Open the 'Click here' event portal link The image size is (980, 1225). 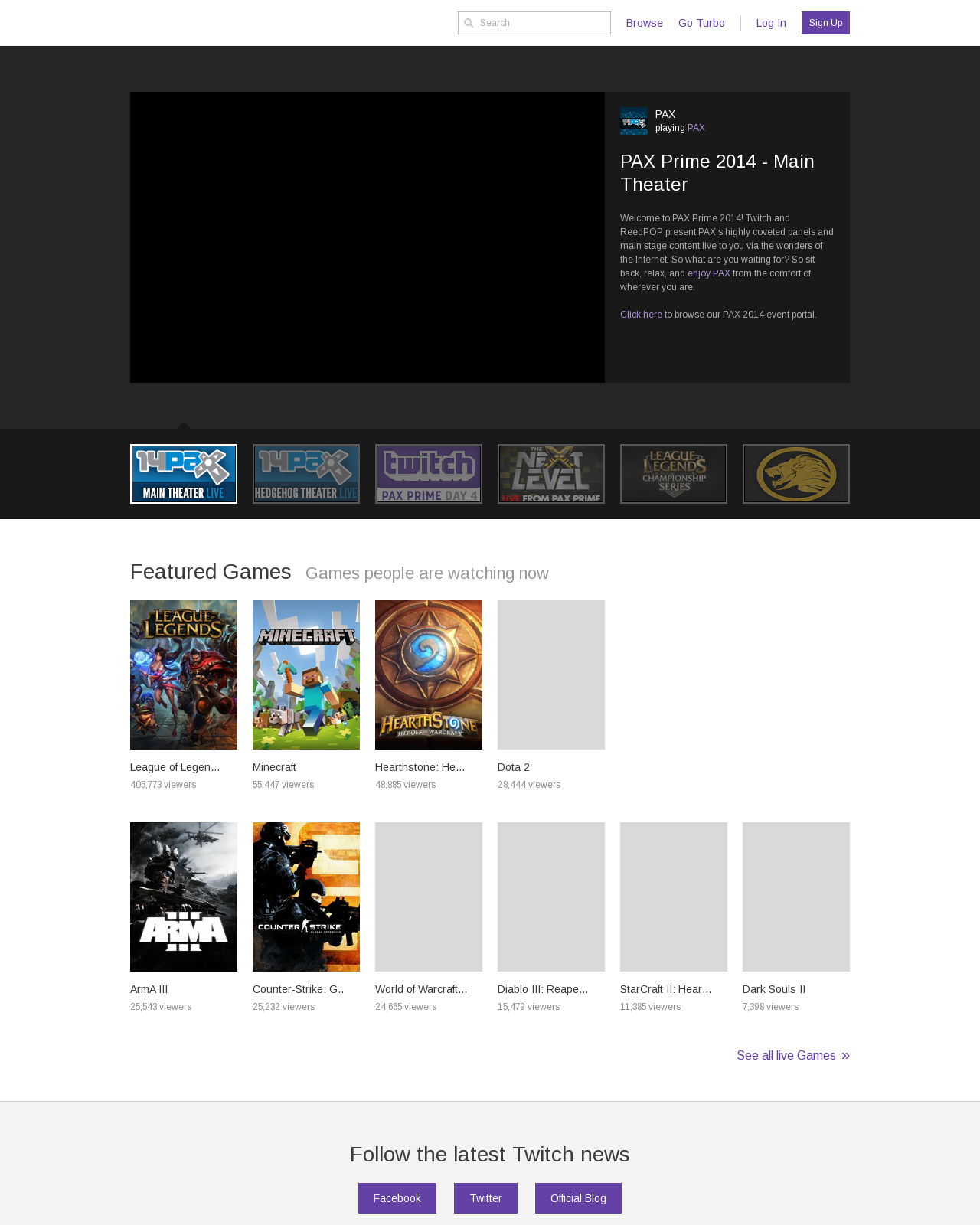pos(641,315)
